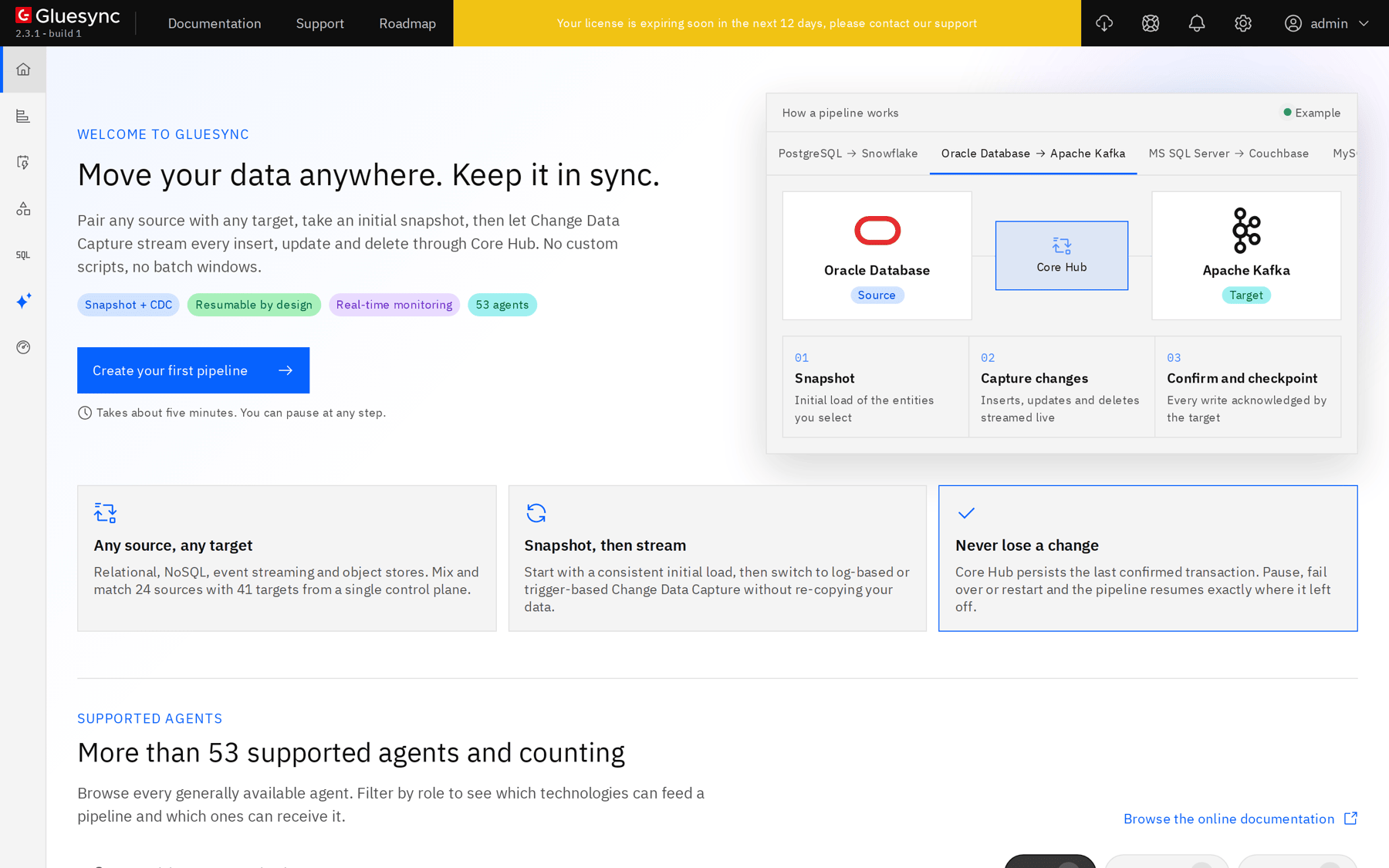Click the 53 agents tag
Screen dimensions: 1389x868
(x=502, y=305)
